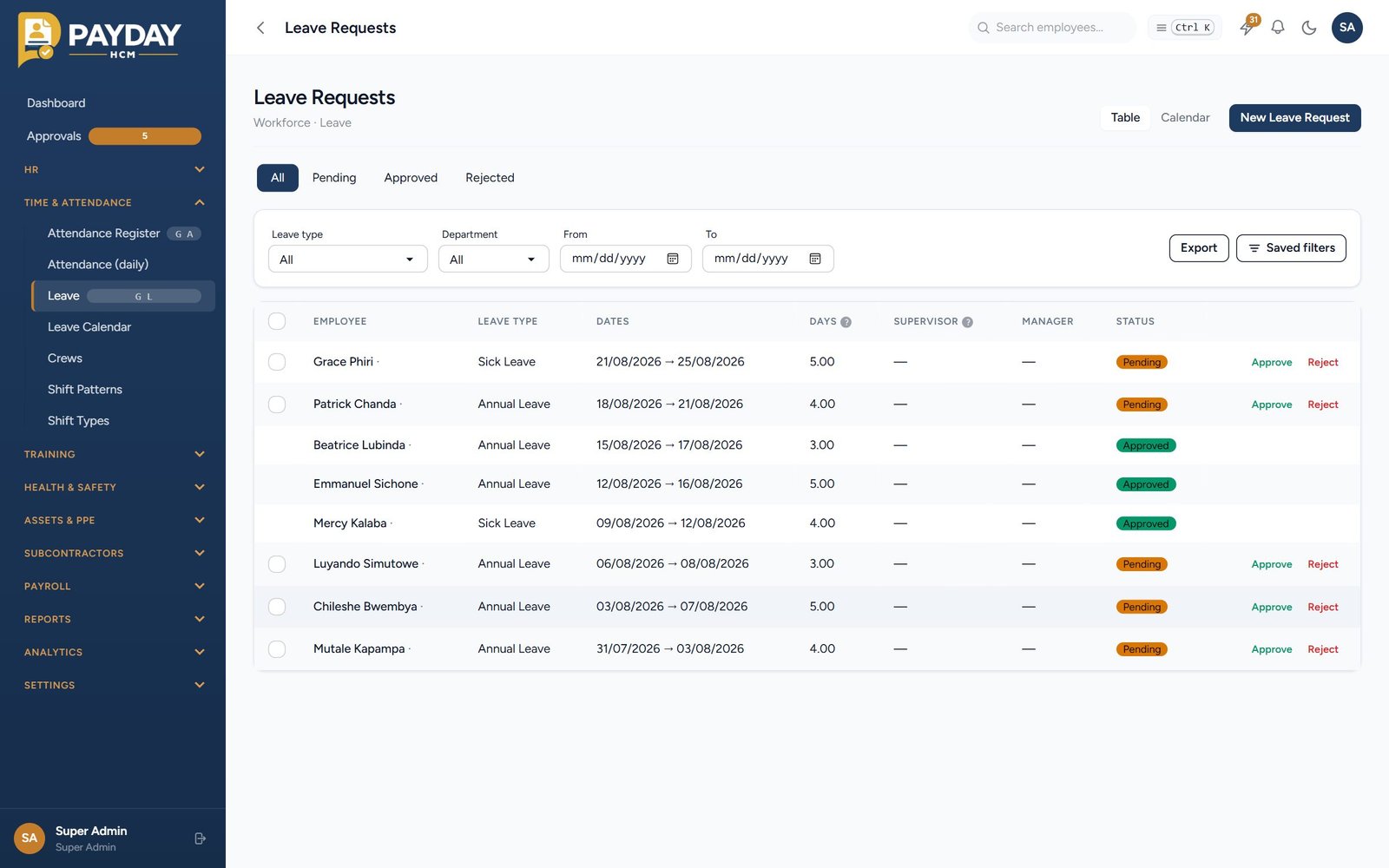Open the Department dropdown
1389x868 pixels.
493,259
